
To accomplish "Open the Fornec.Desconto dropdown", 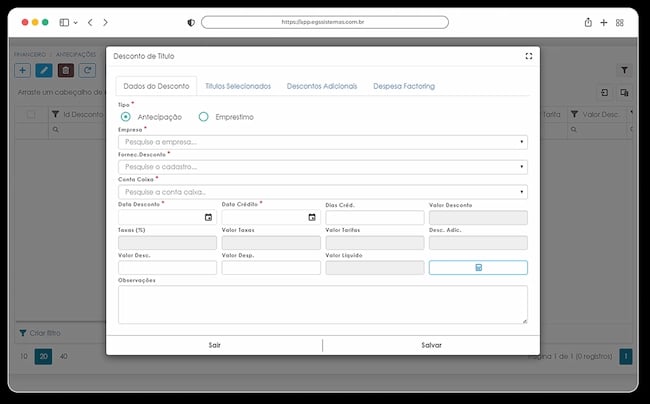I will (x=323, y=167).
